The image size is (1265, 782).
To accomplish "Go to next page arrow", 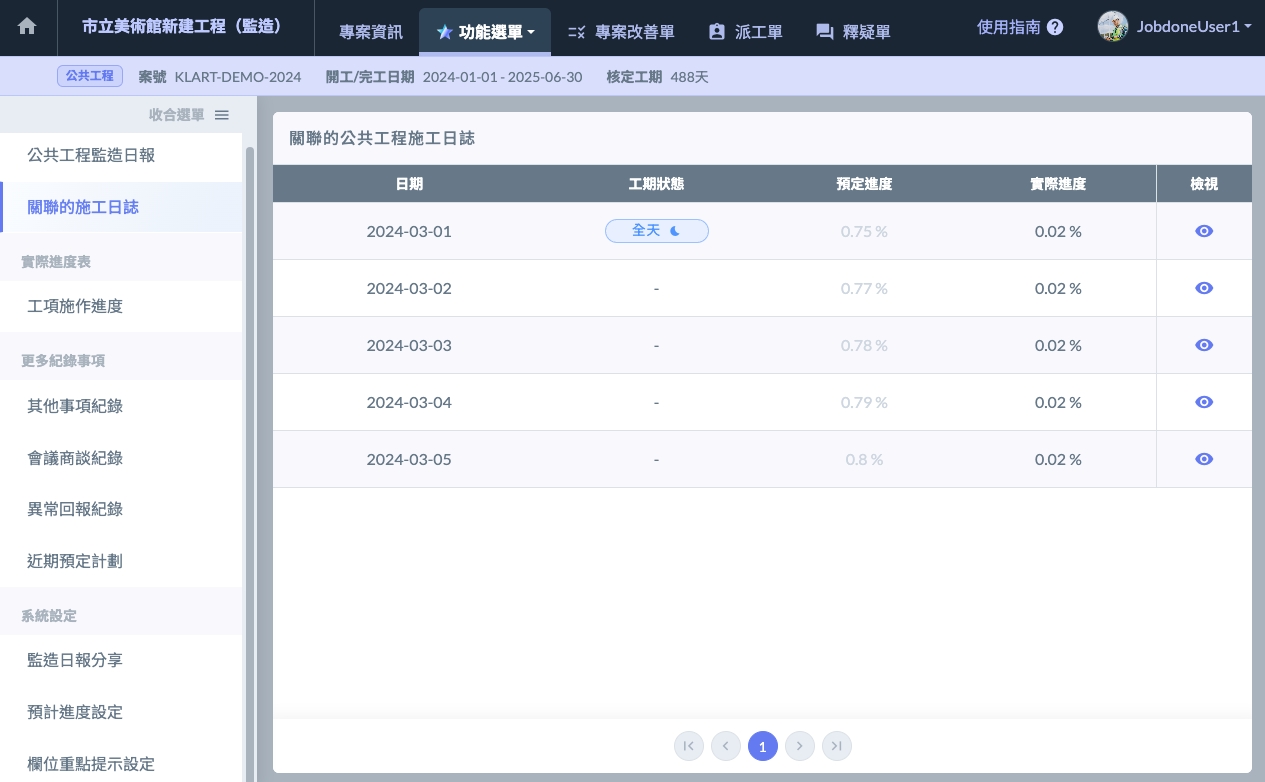I will point(800,746).
